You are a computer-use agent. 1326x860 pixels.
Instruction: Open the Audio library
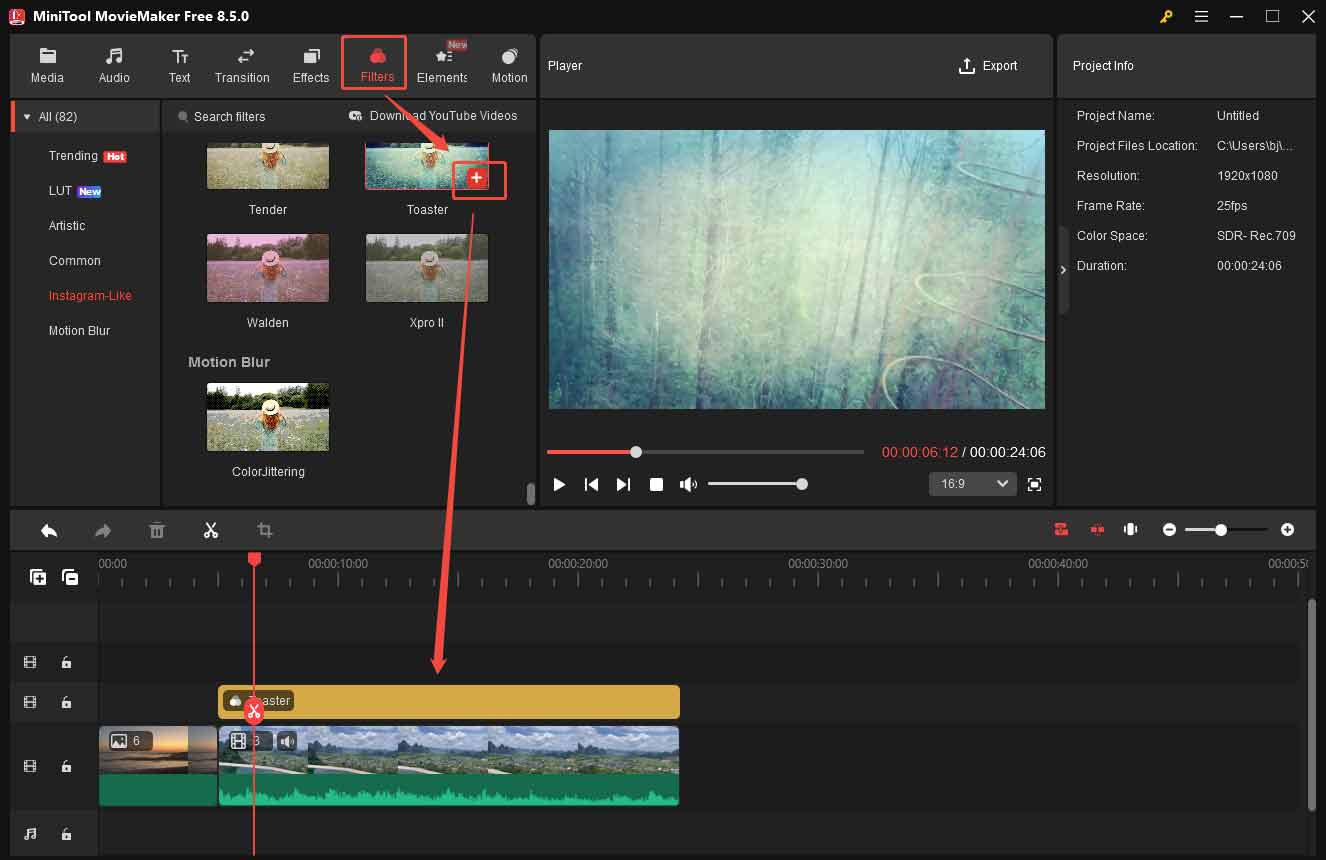113,66
